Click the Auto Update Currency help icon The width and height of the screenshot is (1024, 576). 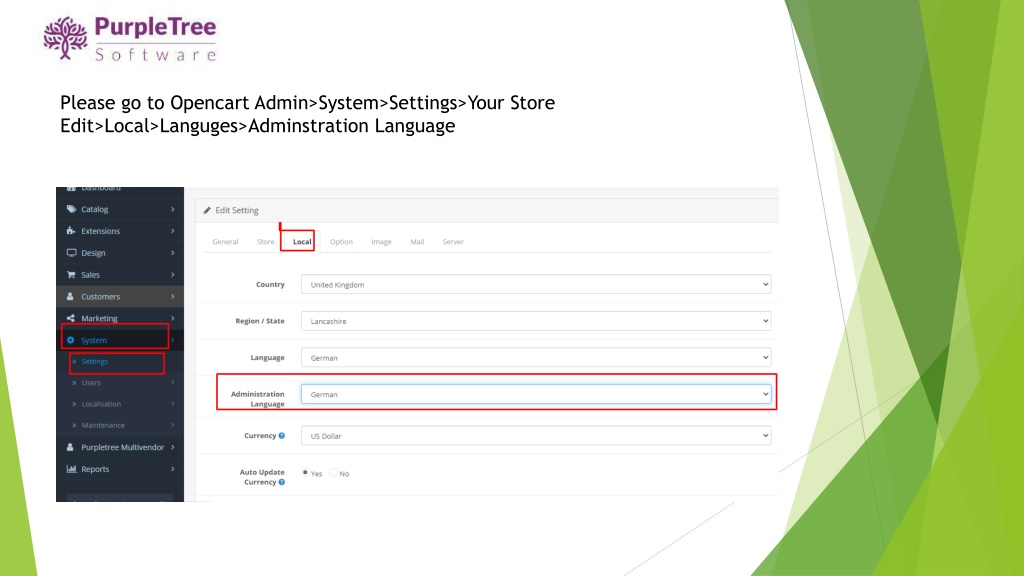click(x=282, y=482)
